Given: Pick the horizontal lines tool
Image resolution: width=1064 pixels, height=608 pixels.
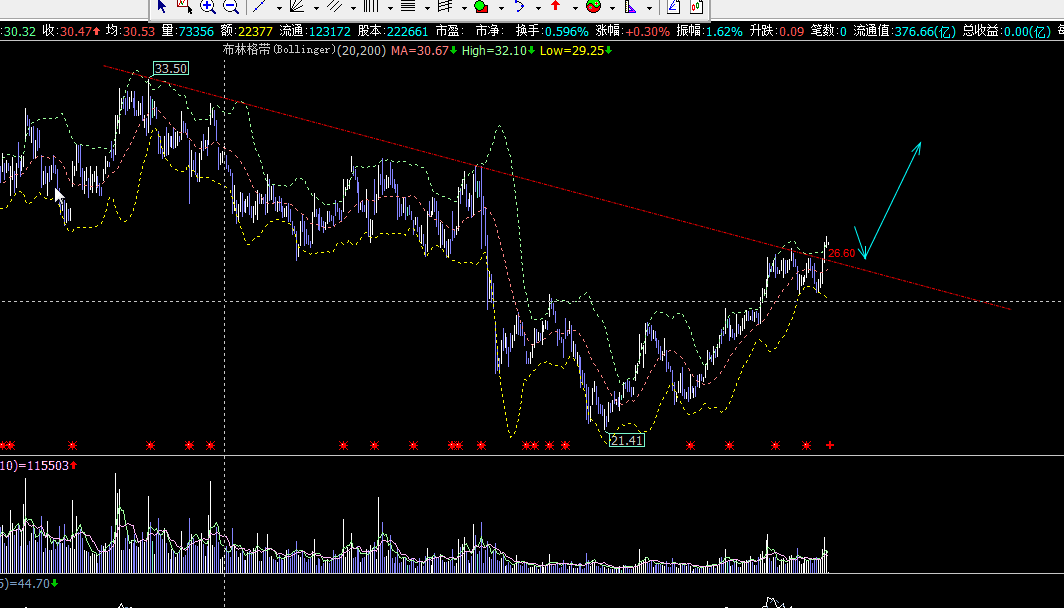Looking at the screenshot, I should point(408,7).
